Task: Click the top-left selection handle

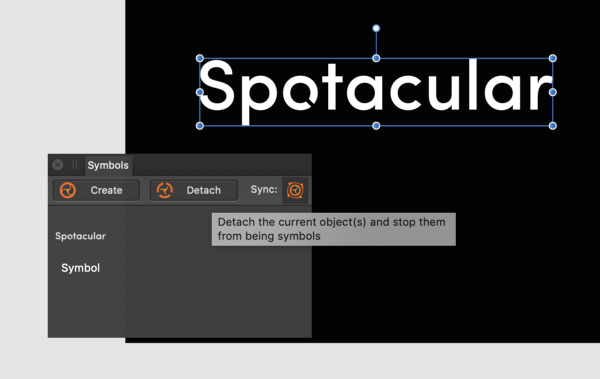Action: tap(200, 58)
